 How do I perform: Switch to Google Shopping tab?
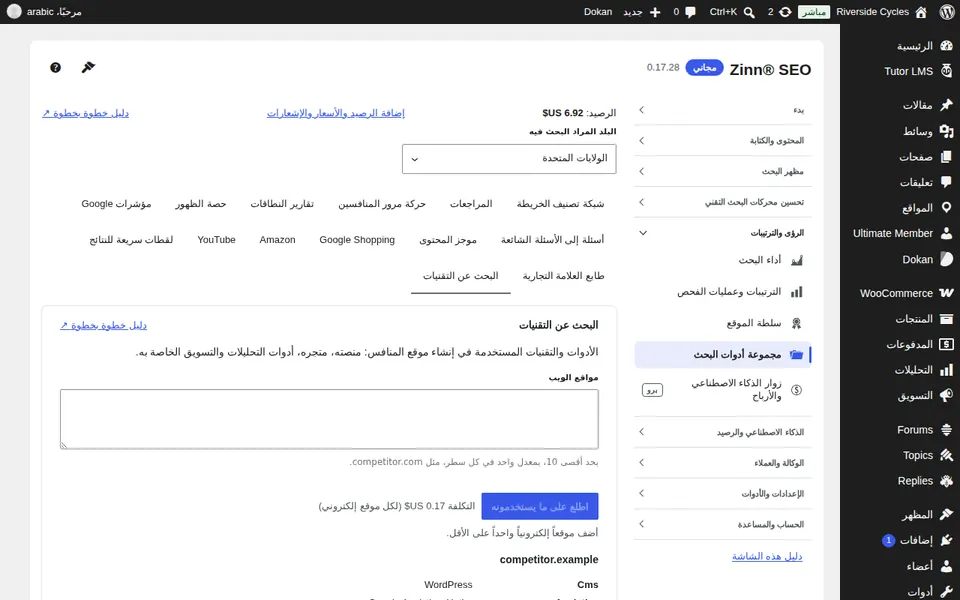(357, 240)
